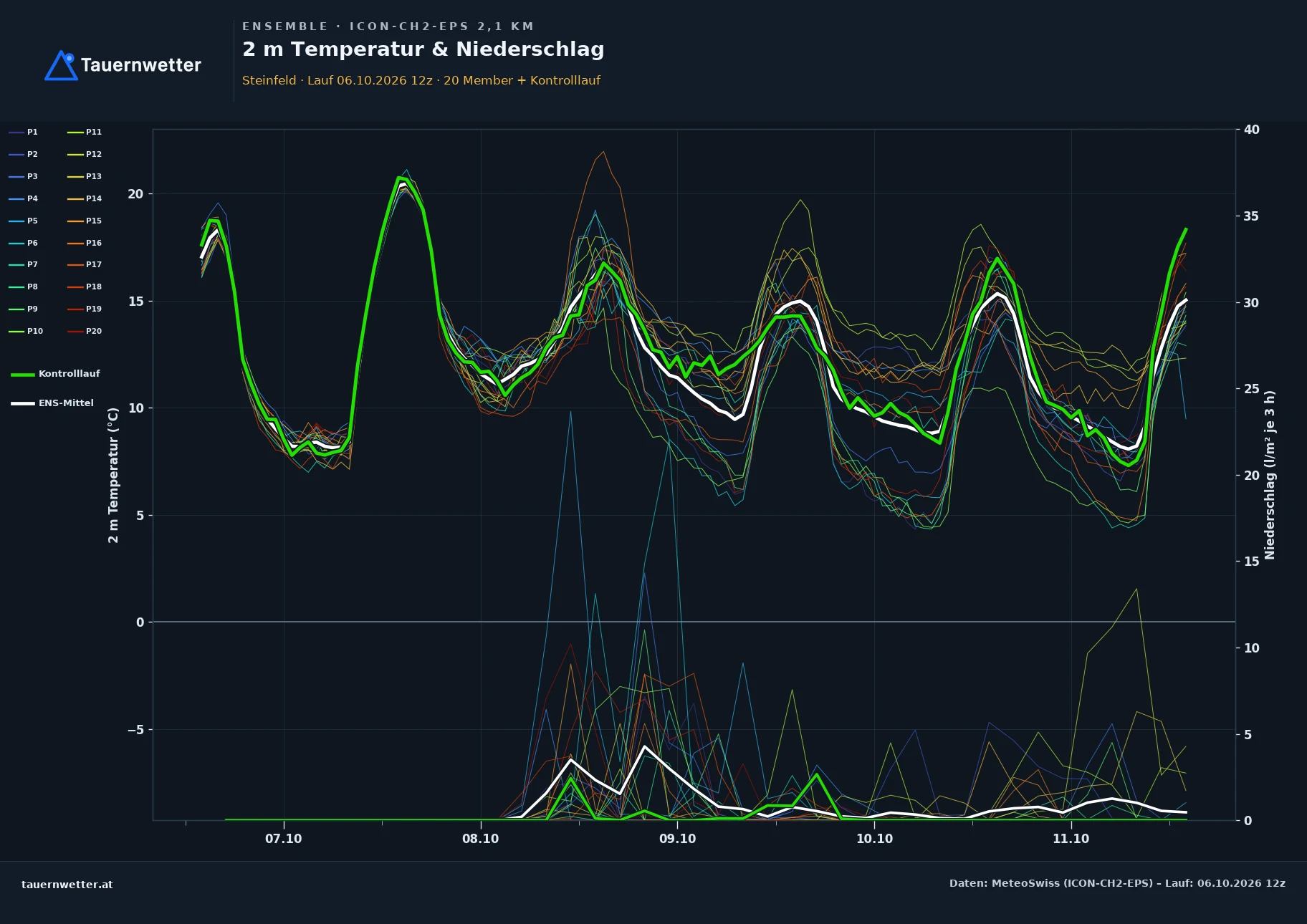The width and height of the screenshot is (1307, 924).
Task: Select the P19 legend entry
Action: [x=85, y=309]
